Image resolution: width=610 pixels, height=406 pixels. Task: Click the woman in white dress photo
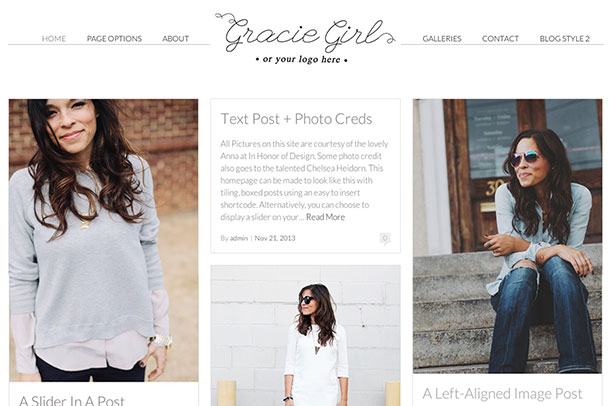coord(305,336)
